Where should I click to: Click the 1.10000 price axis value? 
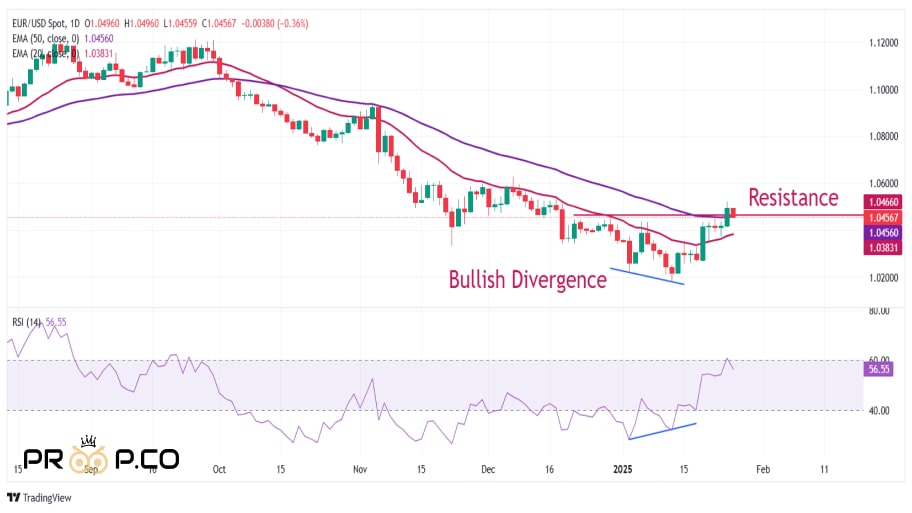(884, 90)
